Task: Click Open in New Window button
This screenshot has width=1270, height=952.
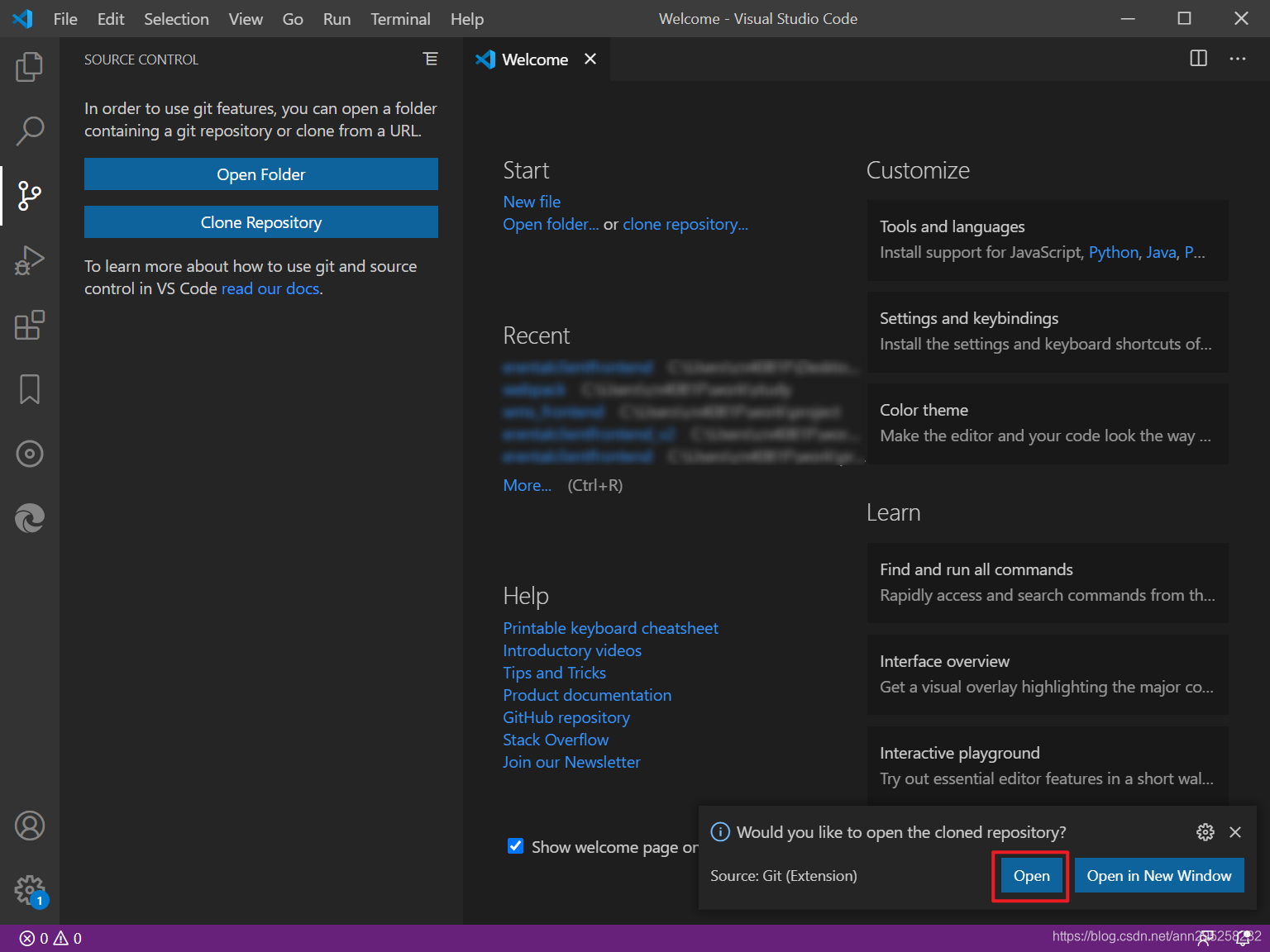Action: pos(1159,876)
